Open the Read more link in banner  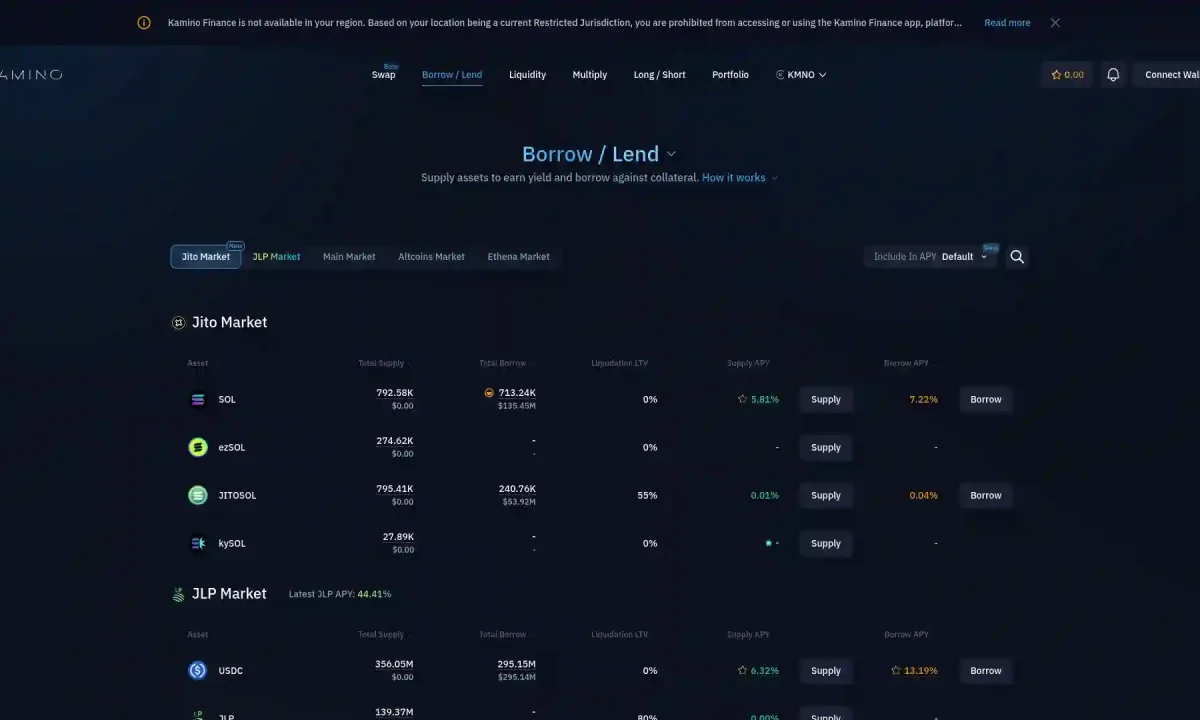pyautogui.click(x=1006, y=23)
